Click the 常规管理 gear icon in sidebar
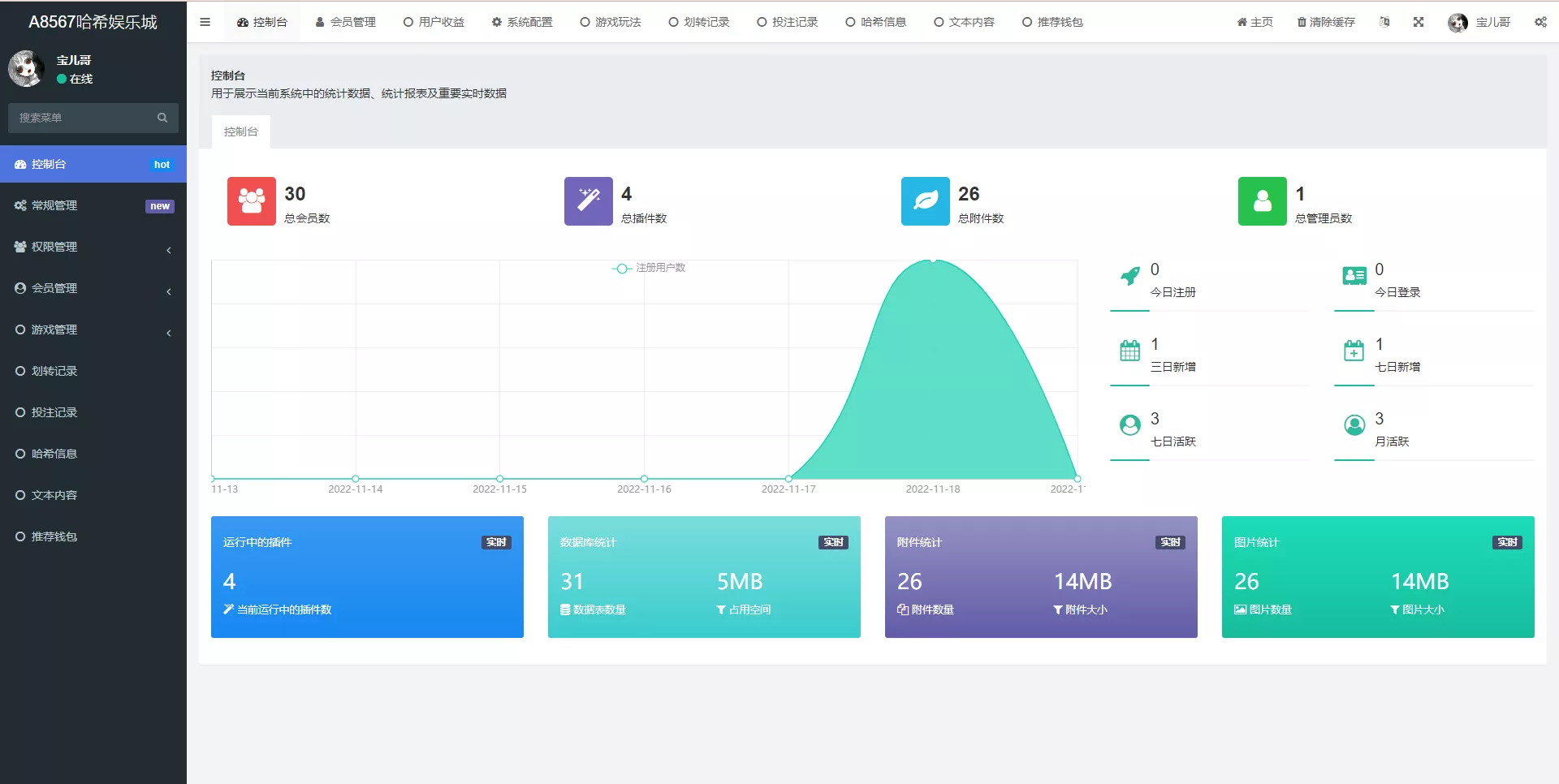Screen dimensions: 1559x784 [19, 205]
